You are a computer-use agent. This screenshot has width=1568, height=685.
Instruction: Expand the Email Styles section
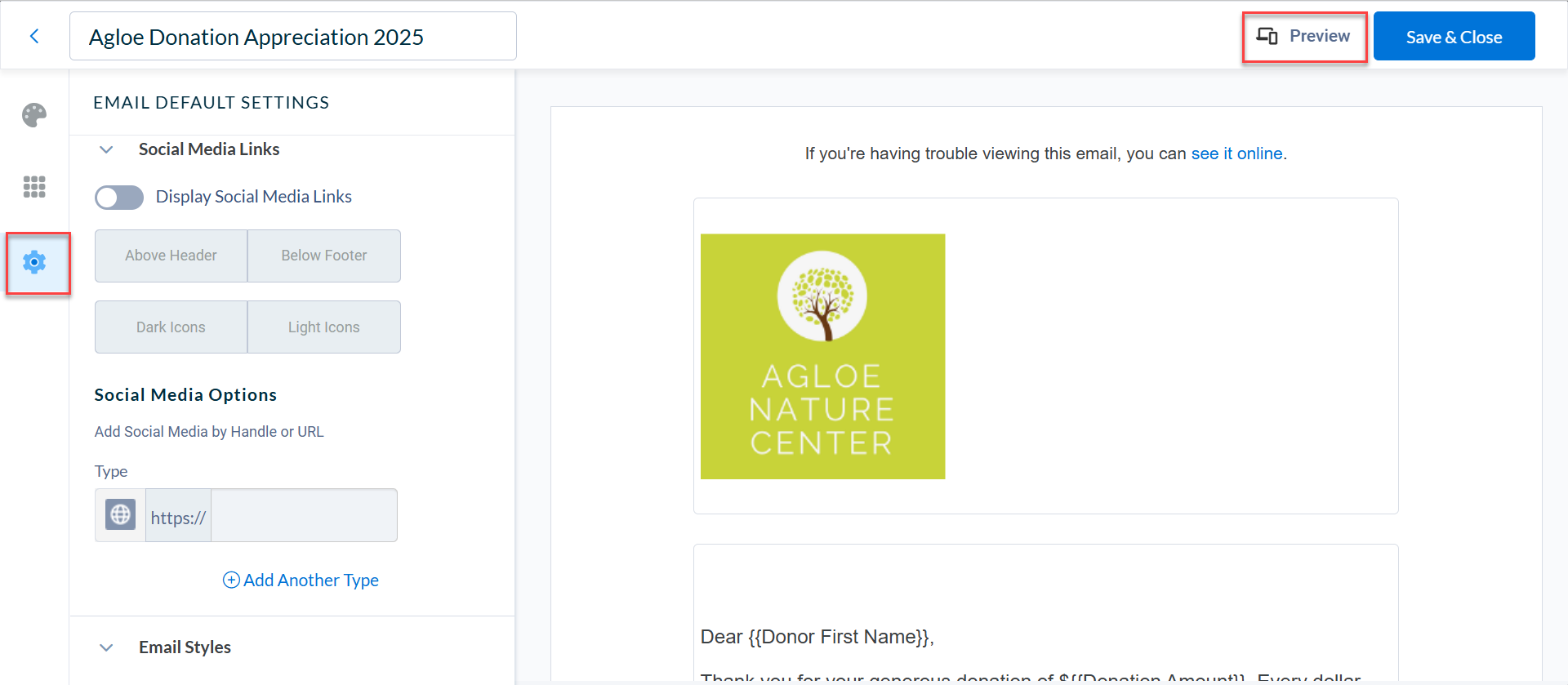106,647
